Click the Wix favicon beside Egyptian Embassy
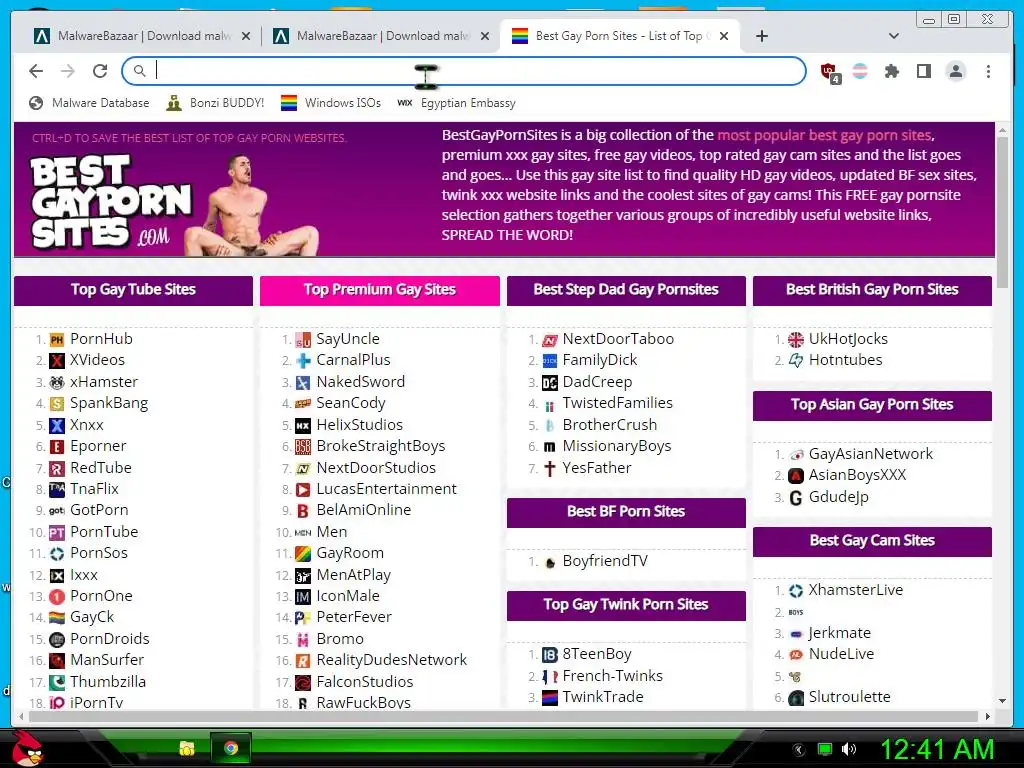 pyautogui.click(x=405, y=103)
